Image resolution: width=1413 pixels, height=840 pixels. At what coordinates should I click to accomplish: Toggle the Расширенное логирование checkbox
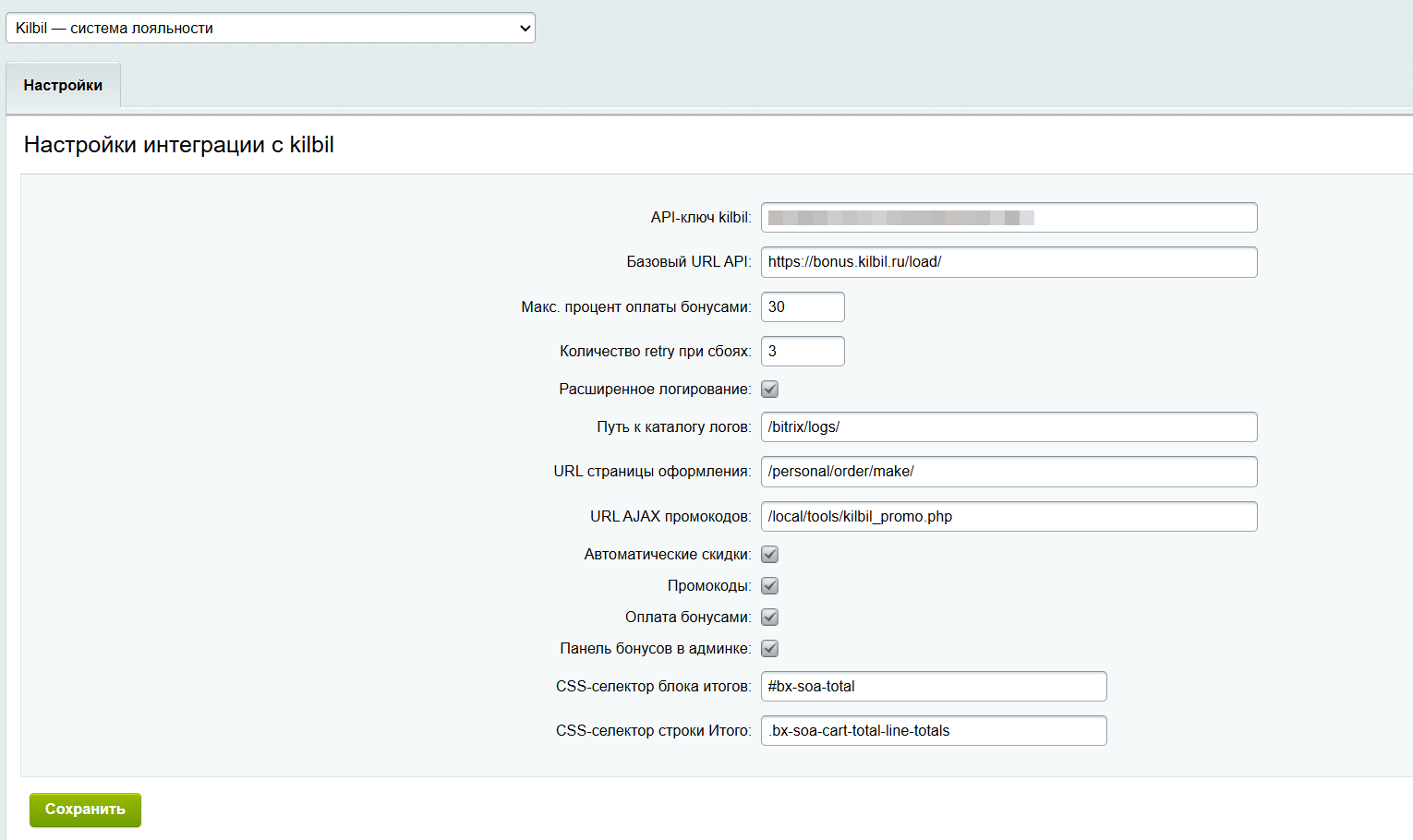pyautogui.click(x=770, y=390)
